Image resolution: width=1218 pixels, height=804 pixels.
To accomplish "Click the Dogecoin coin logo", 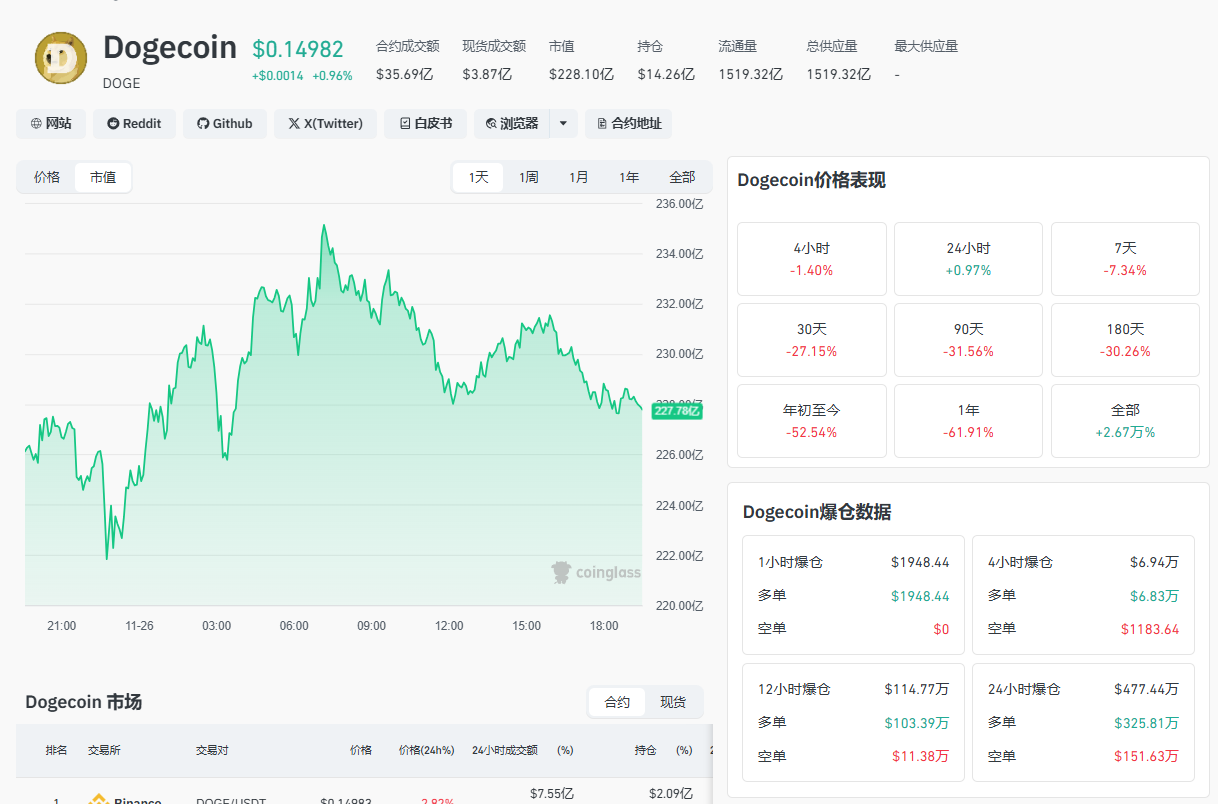I will click(x=61, y=58).
